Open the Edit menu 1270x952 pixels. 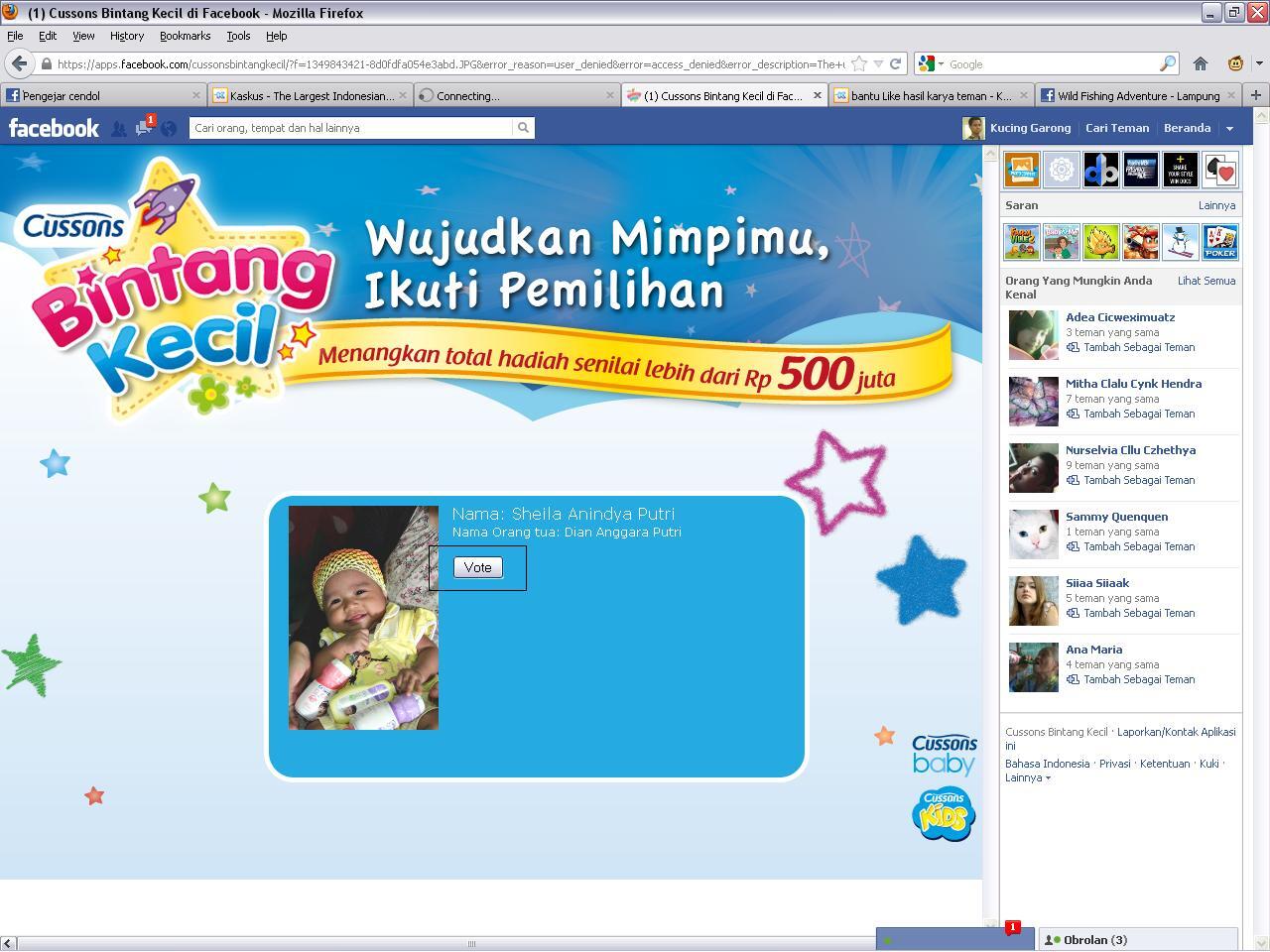(x=48, y=36)
